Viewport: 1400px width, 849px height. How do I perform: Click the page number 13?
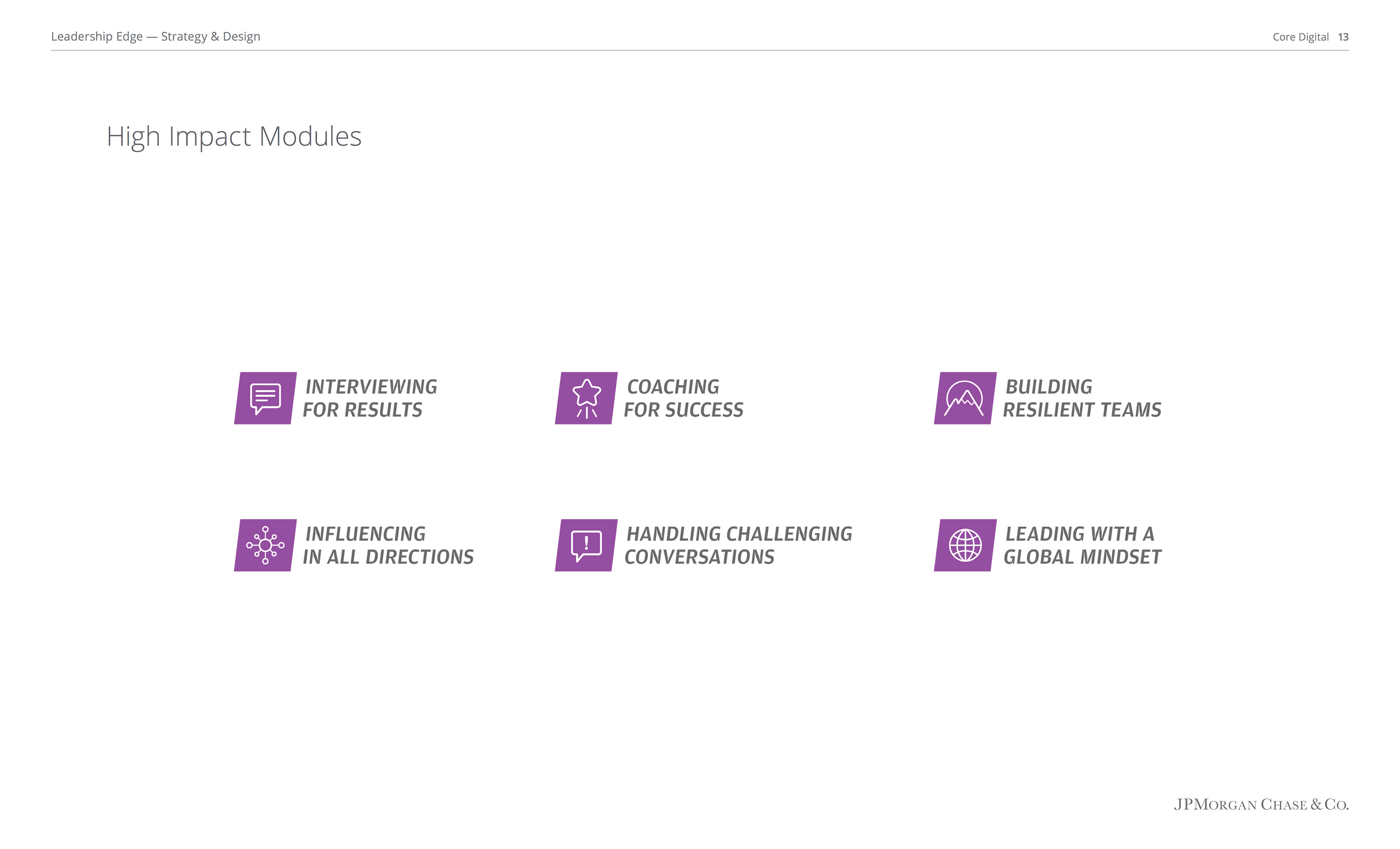coord(1343,37)
